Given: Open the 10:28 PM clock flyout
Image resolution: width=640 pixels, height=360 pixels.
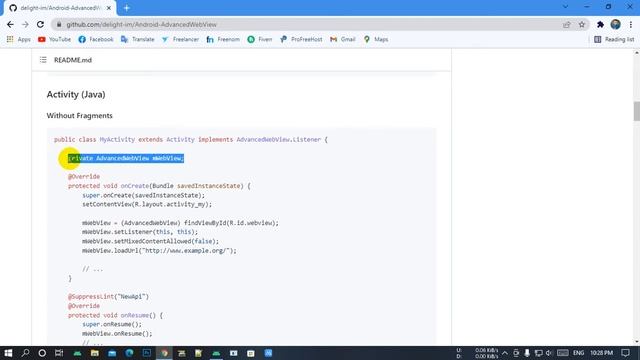Looking at the screenshot, I should coord(601,353).
